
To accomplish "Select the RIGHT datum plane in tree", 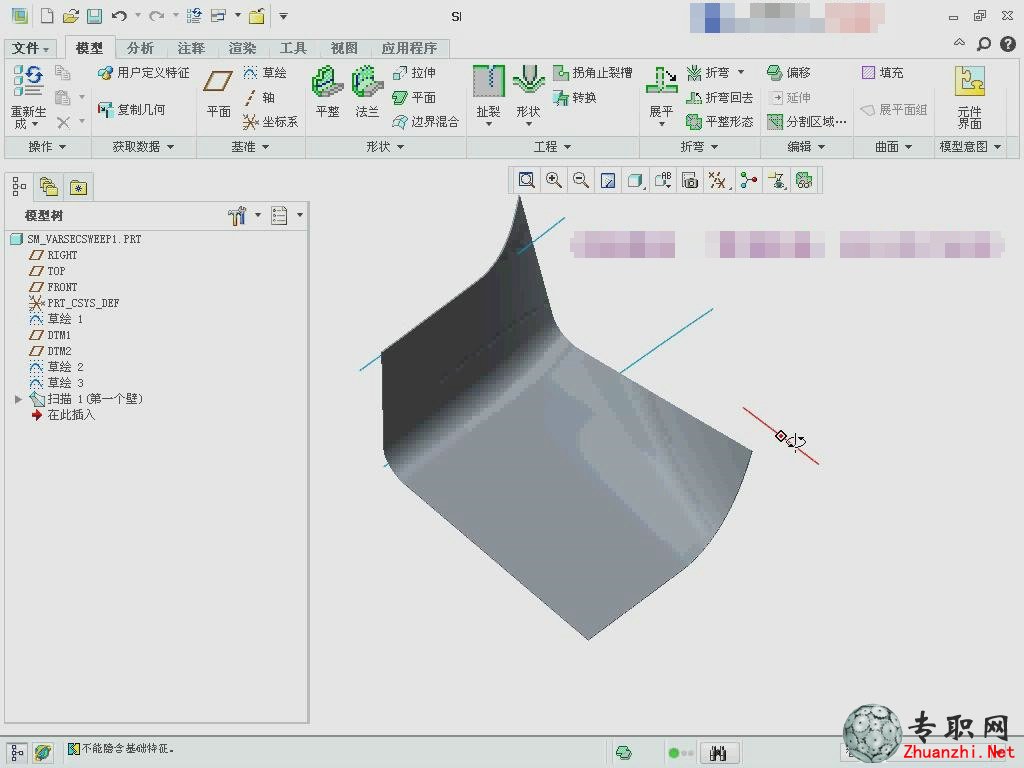I will (54, 255).
